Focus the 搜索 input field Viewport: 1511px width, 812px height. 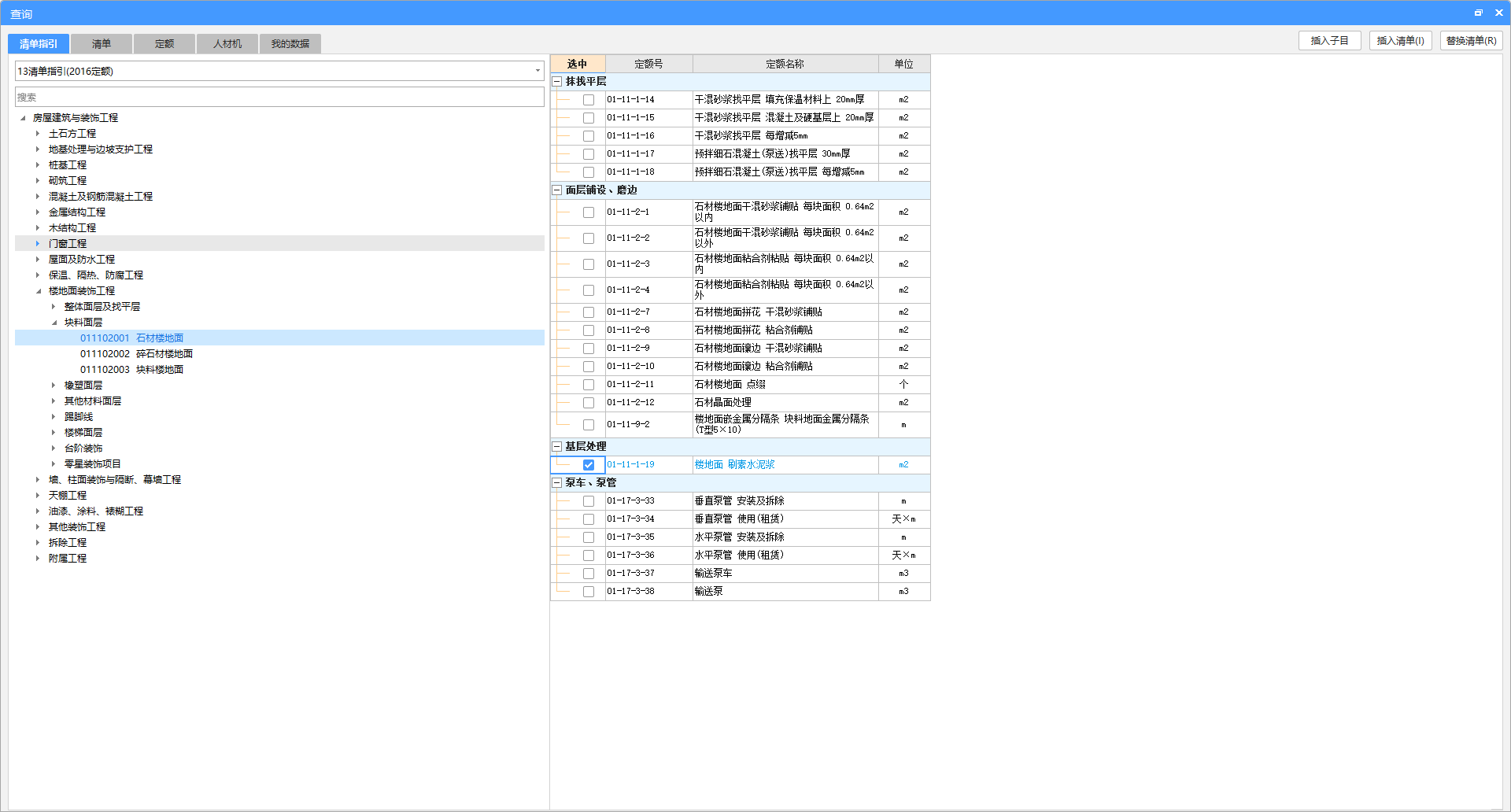pyautogui.click(x=280, y=97)
